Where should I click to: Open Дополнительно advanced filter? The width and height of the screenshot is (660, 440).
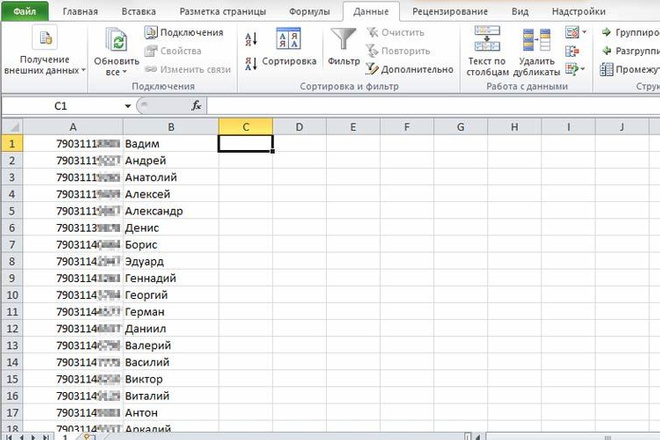coord(410,69)
